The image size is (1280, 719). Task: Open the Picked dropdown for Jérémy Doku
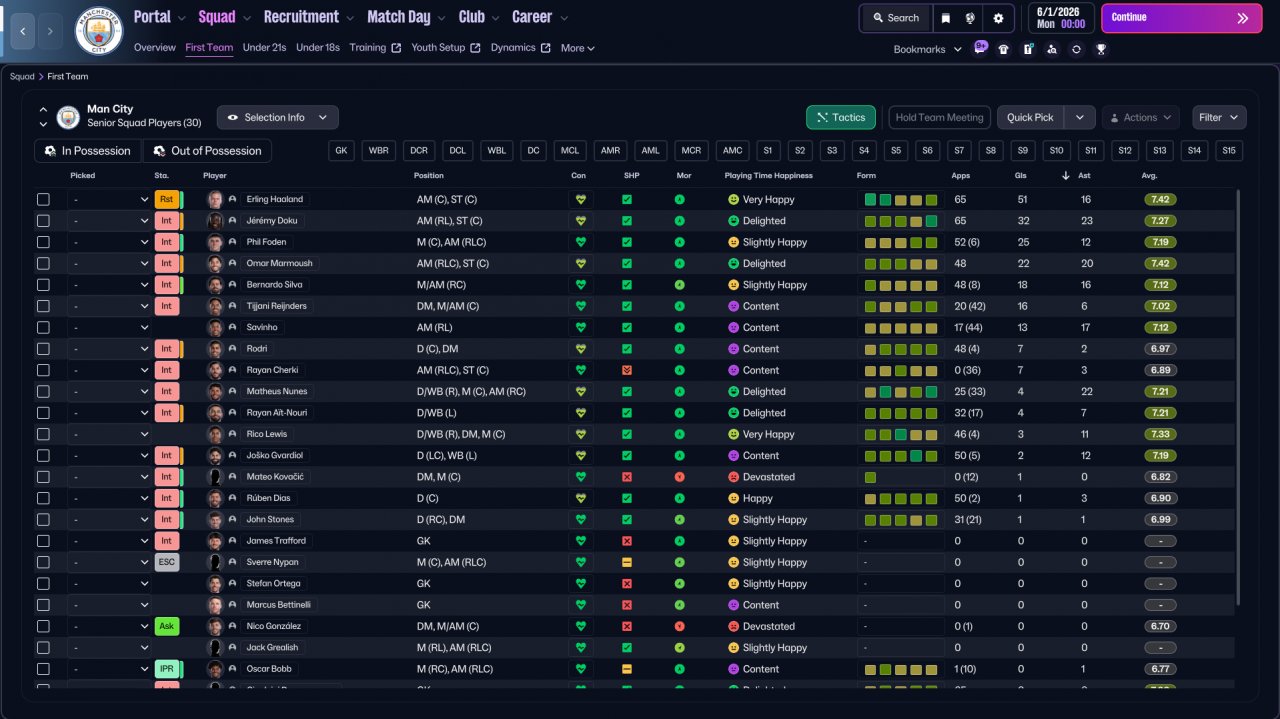coord(109,221)
